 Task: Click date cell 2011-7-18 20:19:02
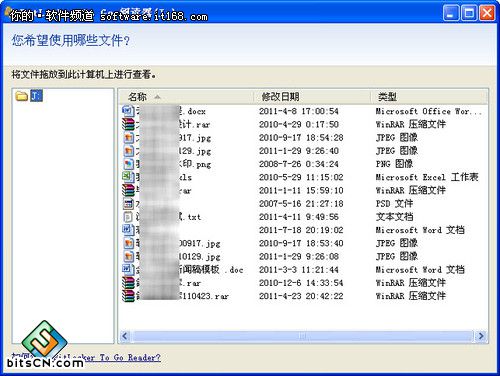[301, 230]
